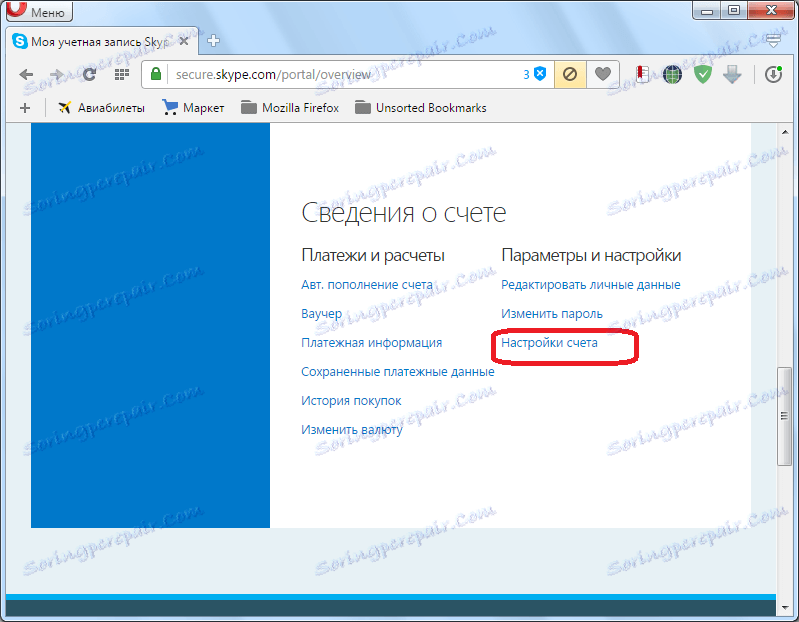The height and width of the screenshot is (622, 799).
Task: Open the Opera Меню button
Action: point(39,11)
